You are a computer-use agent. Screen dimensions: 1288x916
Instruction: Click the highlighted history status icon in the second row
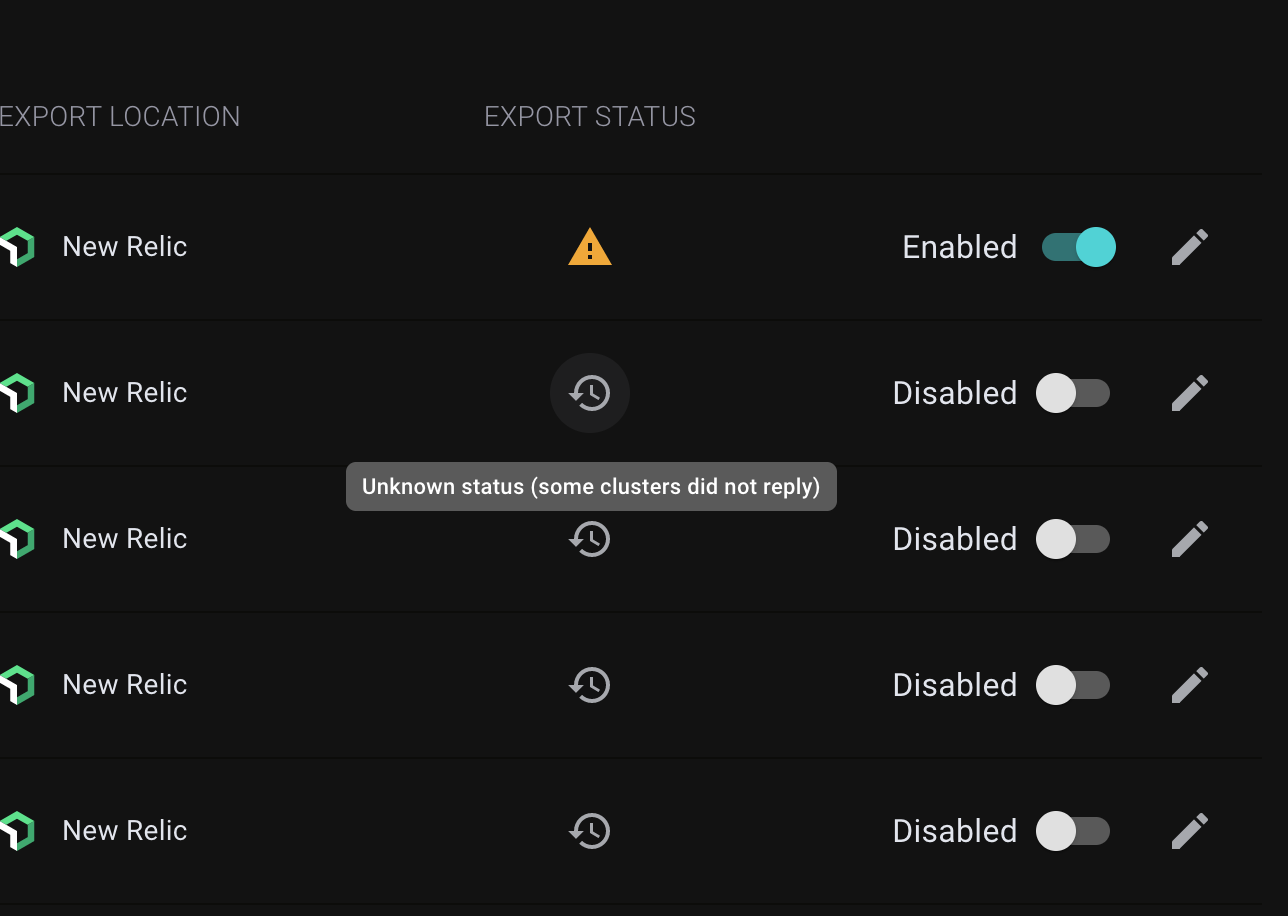coord(590,393)
